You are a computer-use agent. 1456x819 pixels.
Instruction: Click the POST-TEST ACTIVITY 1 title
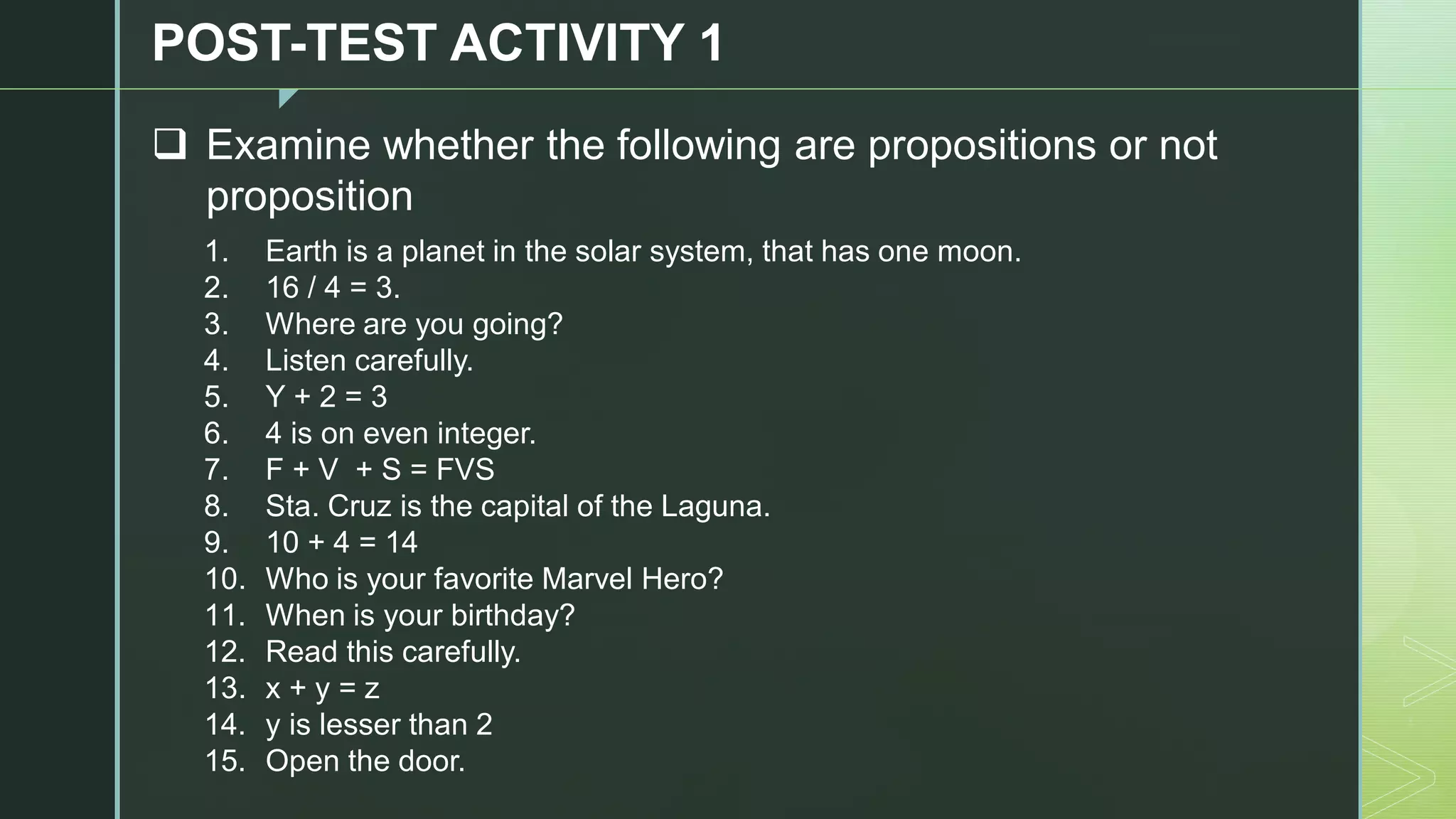[x=438, y=43]
